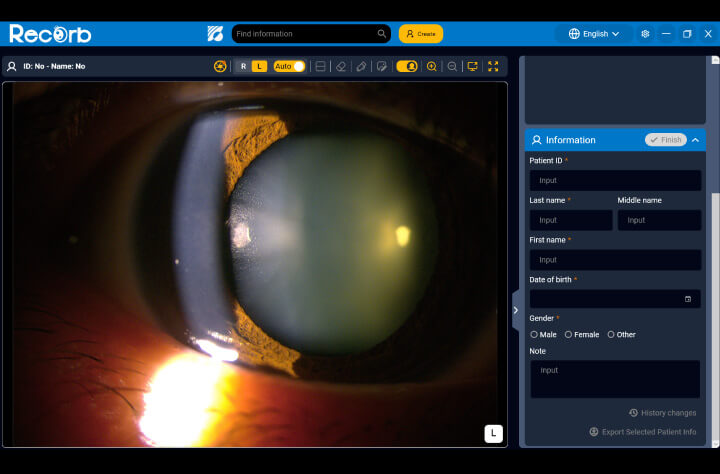Click the History changes clock icon
Image resolution: width=720 pixels, height=474 pixels.
click(x=634, y=413)
